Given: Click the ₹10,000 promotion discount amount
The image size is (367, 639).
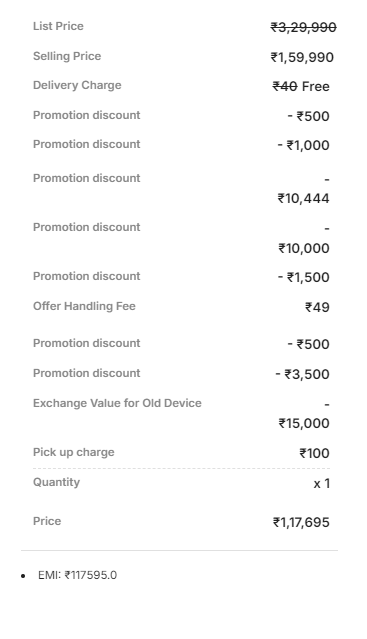Looking at the screenshot, I should (x=304, y=248).
